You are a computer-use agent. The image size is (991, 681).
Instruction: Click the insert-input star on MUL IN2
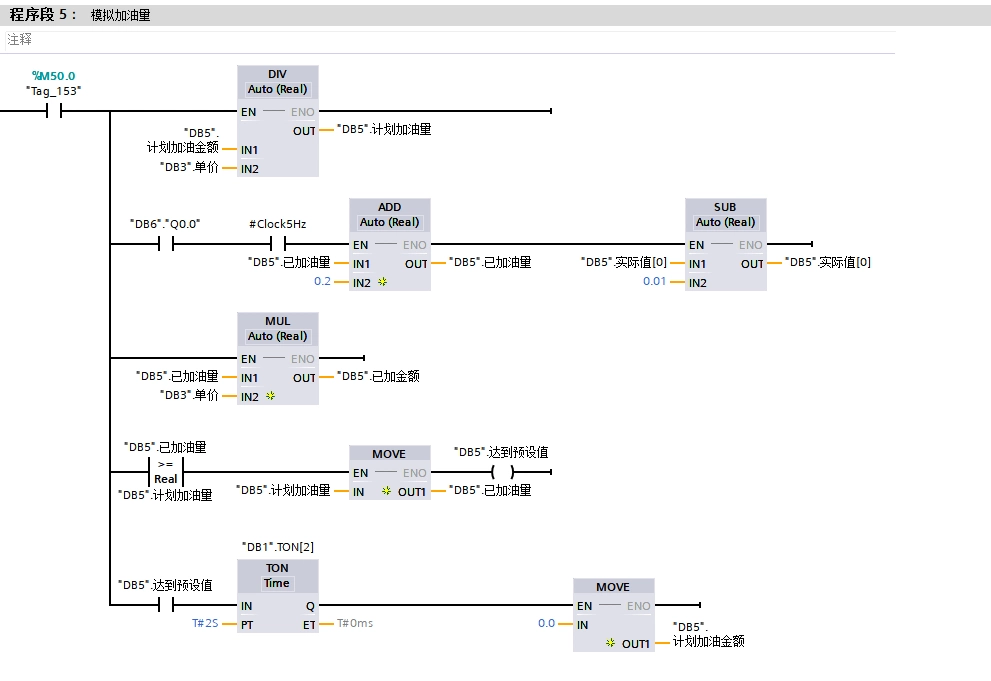coord(271,395)
